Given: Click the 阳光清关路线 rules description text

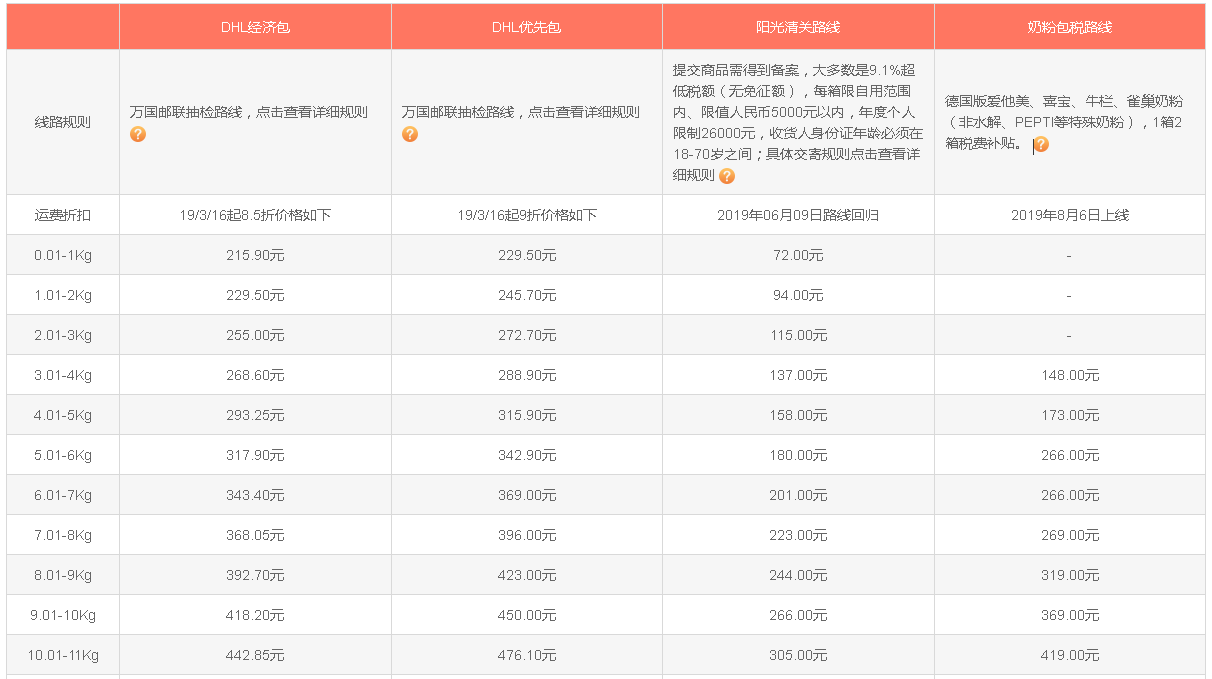Looking at the screenshot, I should coord(797,112).
